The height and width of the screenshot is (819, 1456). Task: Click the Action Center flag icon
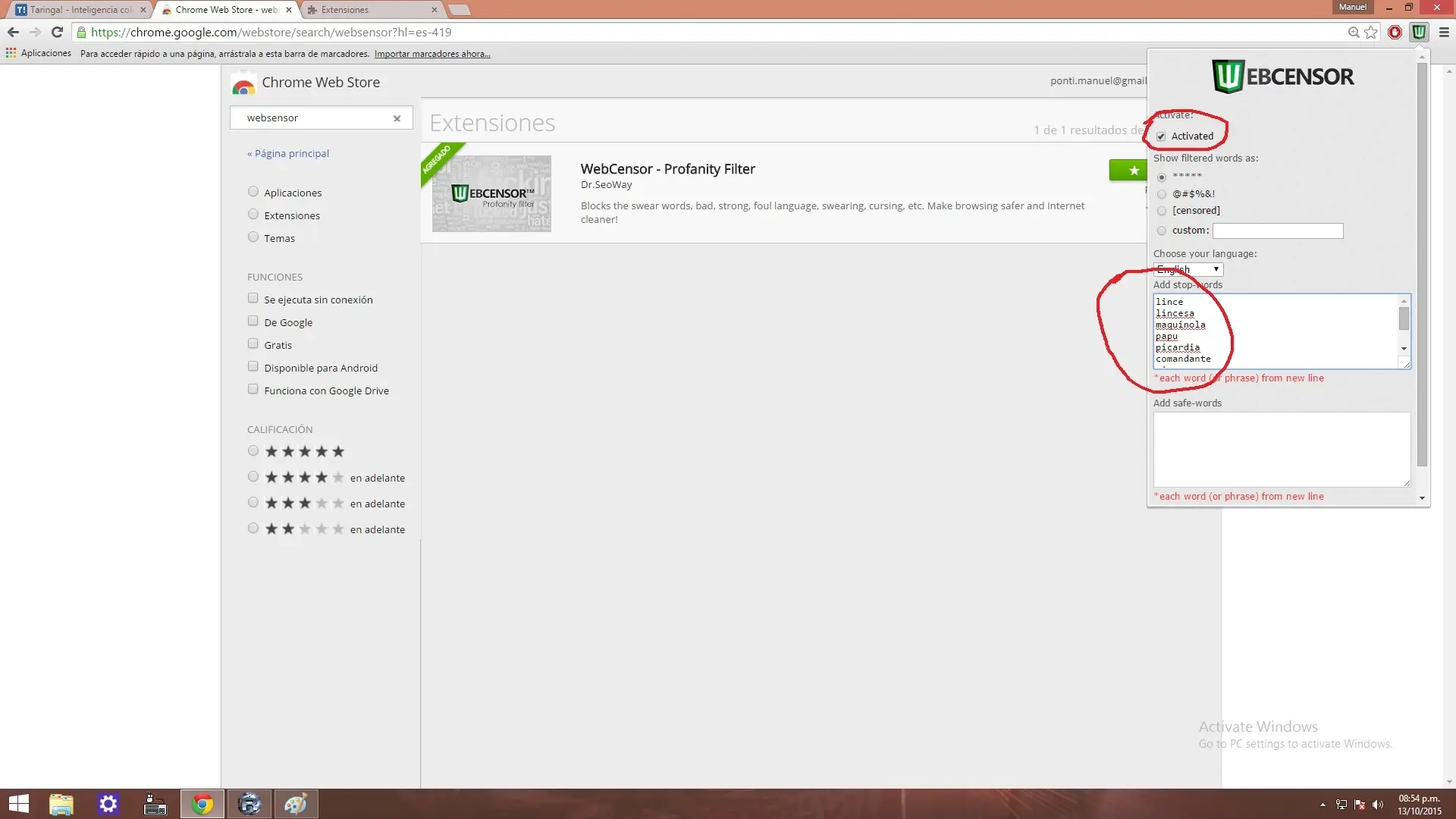click(1360, 805)
